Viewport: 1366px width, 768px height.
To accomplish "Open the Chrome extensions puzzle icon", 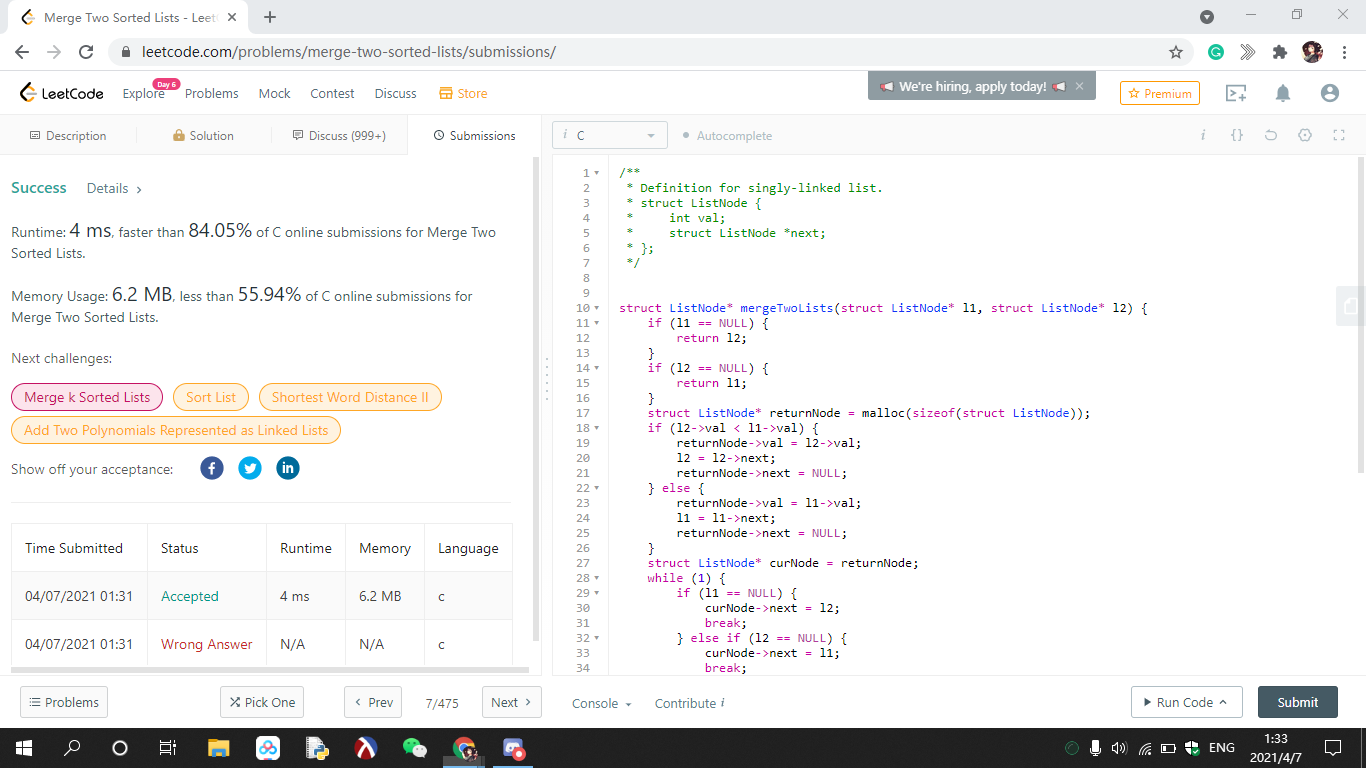I will pyautogui.click(x=1279, y=52).
